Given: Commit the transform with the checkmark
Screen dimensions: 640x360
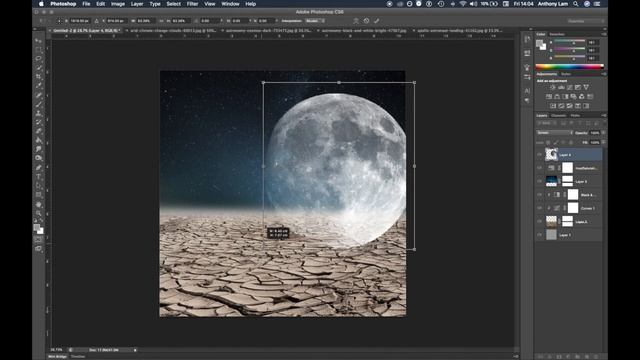Looking at the screenshot, I should click(376, 21).
